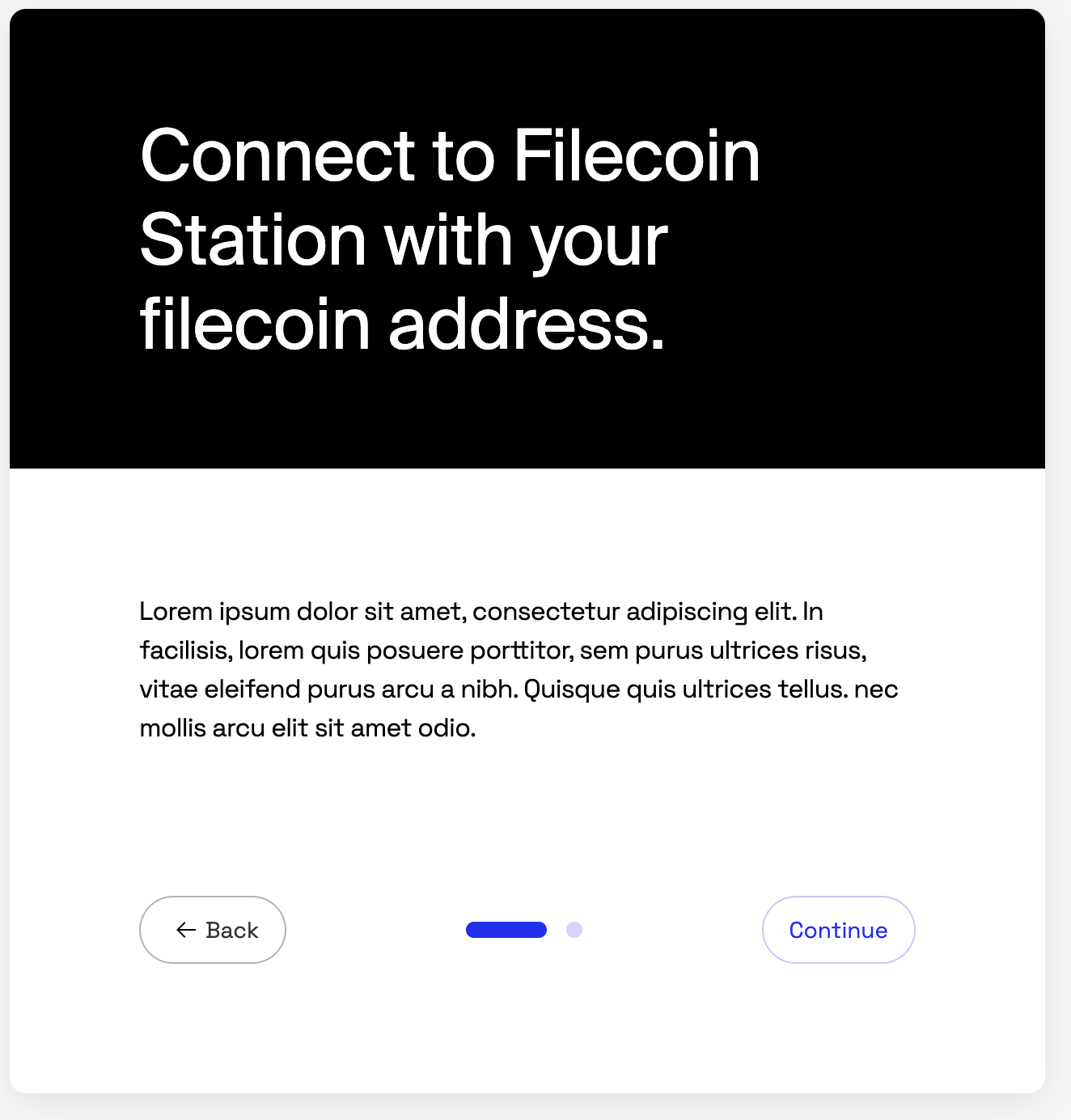Screen dimensions: 1071x1120
Task: Click "with your" in the heading
Action: click(x=526, y=240)
